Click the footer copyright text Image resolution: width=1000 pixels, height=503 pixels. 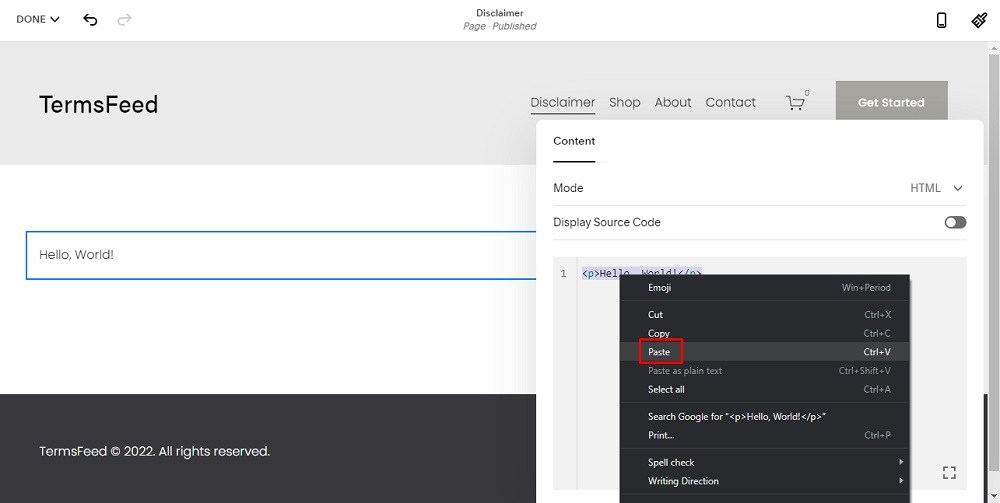pyautogui.click(x=154, y=451)
